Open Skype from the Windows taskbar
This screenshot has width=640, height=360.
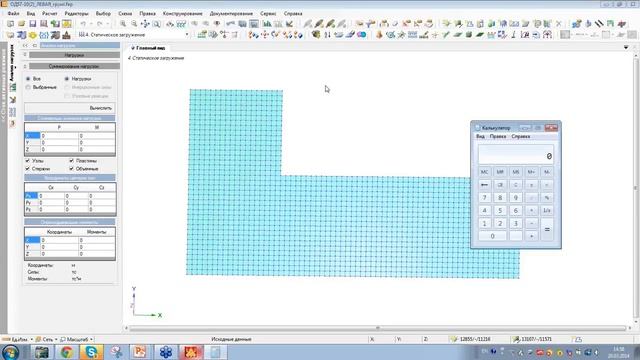91,352
